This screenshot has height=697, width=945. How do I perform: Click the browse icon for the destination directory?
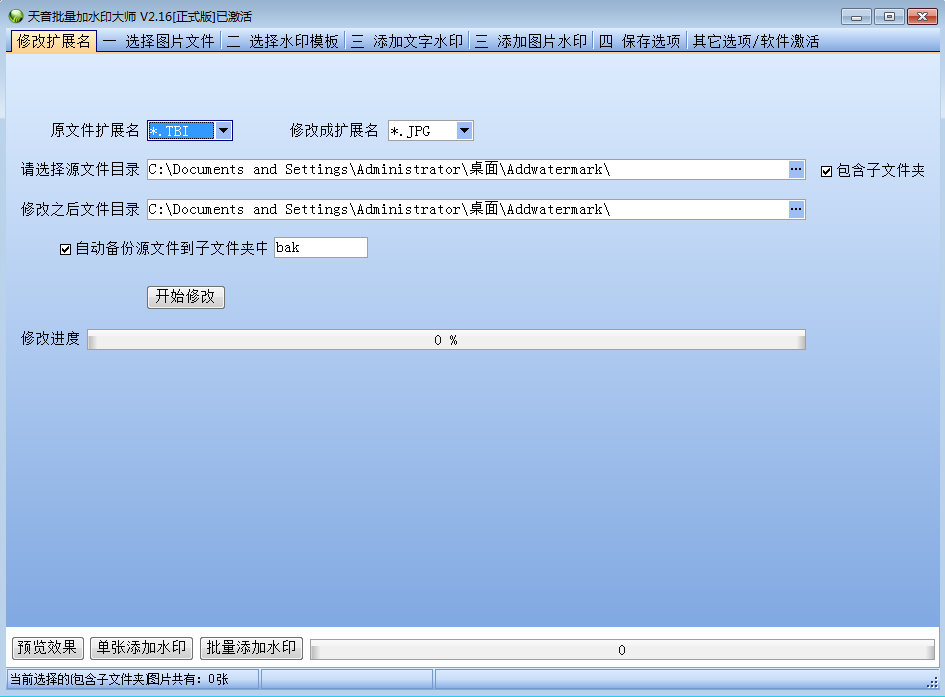coord(797,209)
